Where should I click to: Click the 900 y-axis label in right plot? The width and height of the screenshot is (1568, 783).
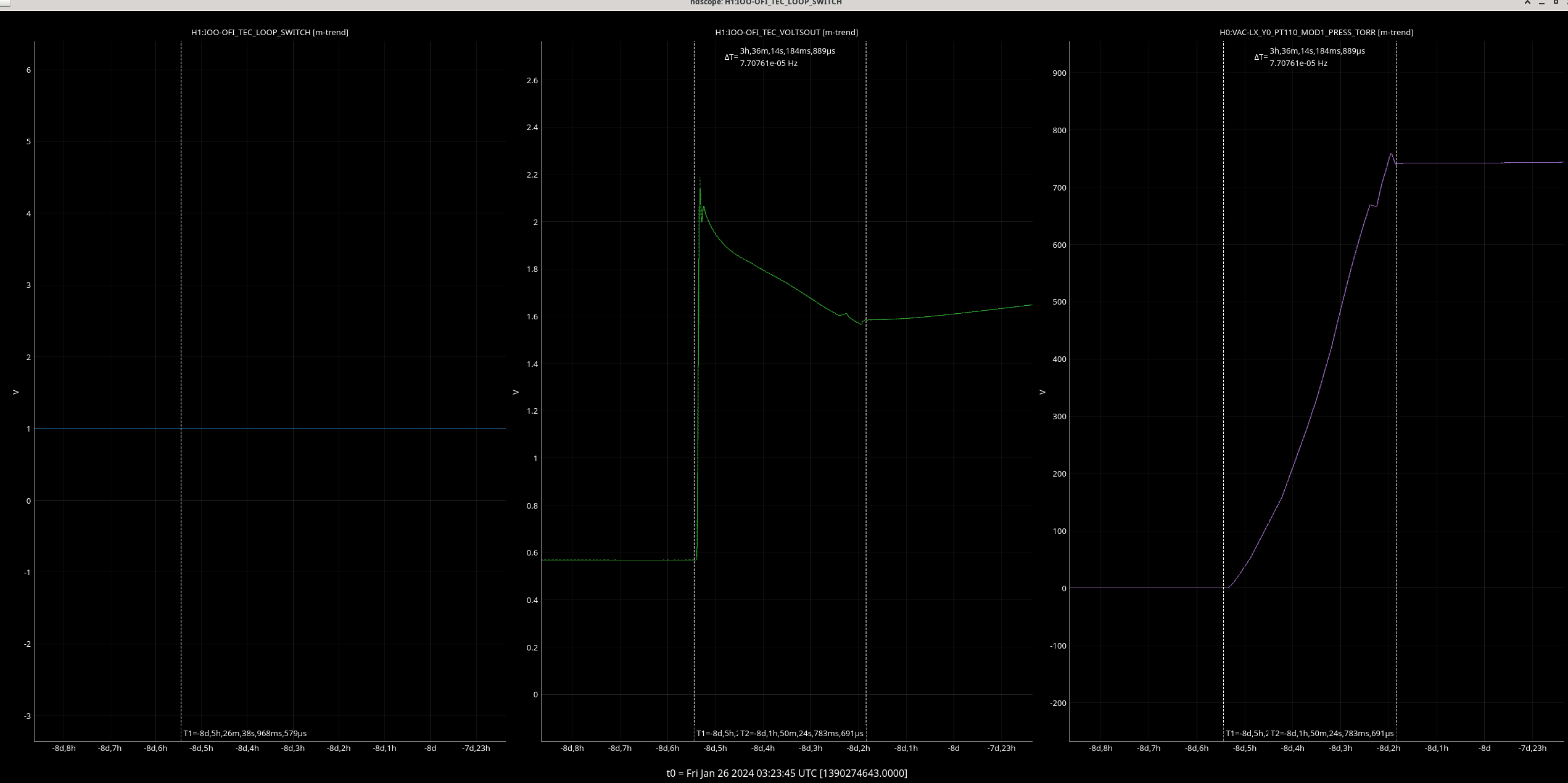click(x=1059, y=73)
